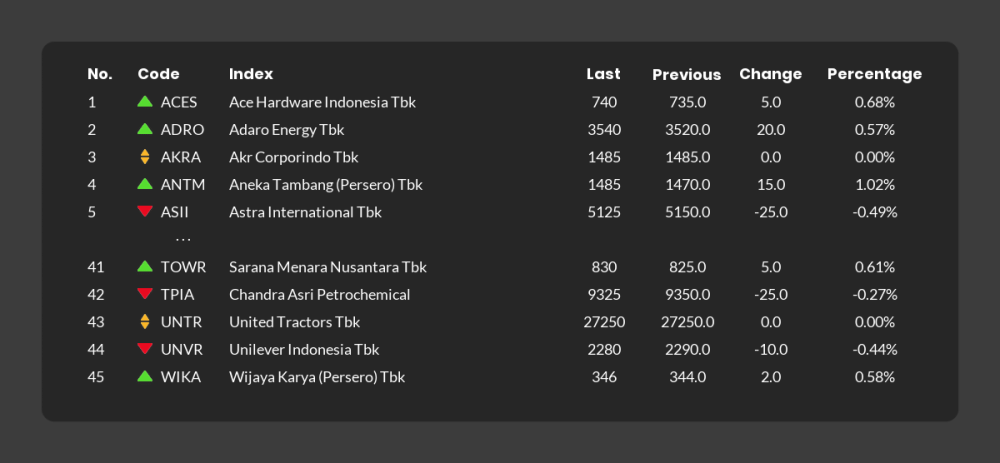Sort by the Last column header
Viewport: 1000px width, 463px height.
(x=603, y=74)
